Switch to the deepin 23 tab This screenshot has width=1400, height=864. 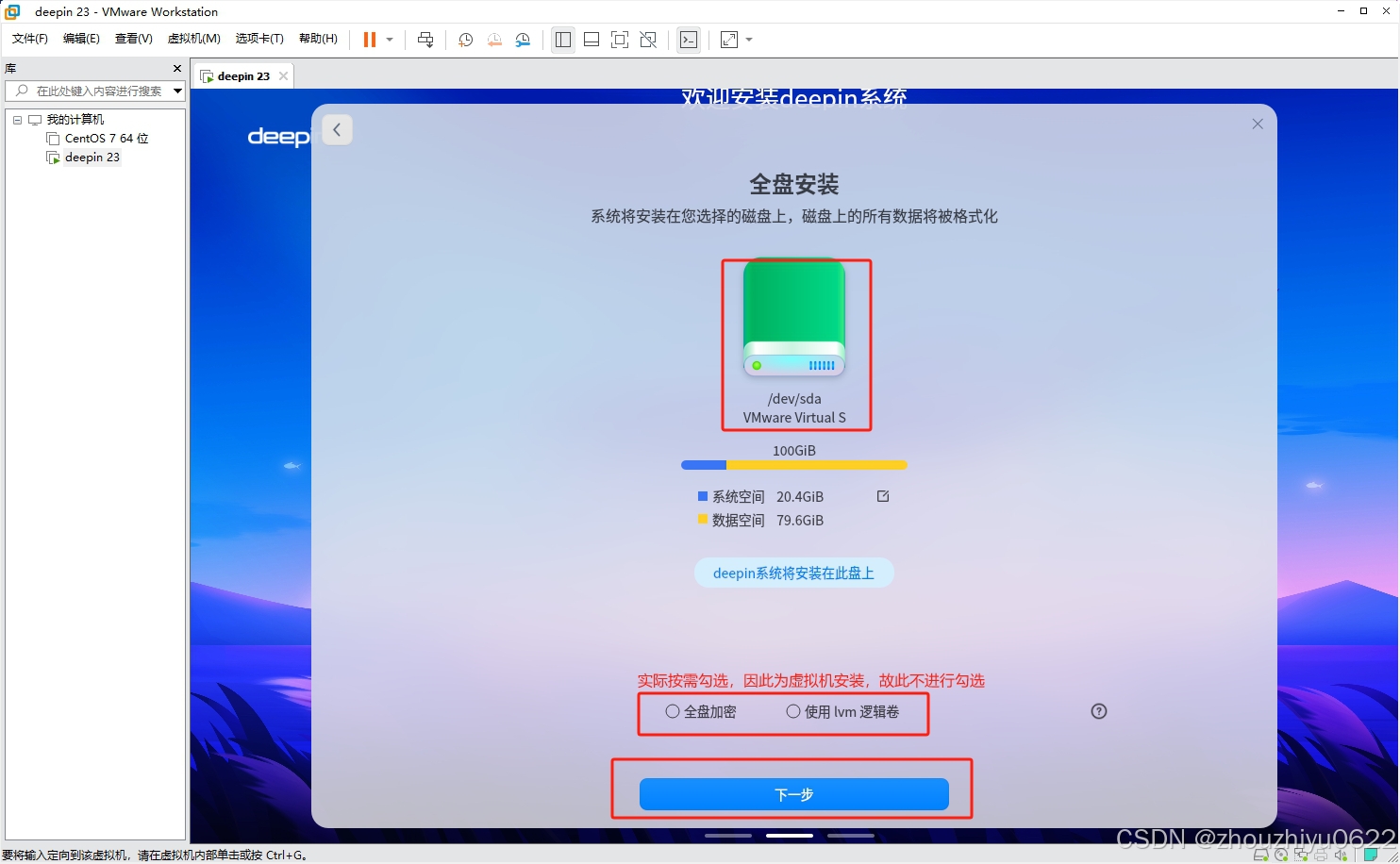[x=243, y=76]
